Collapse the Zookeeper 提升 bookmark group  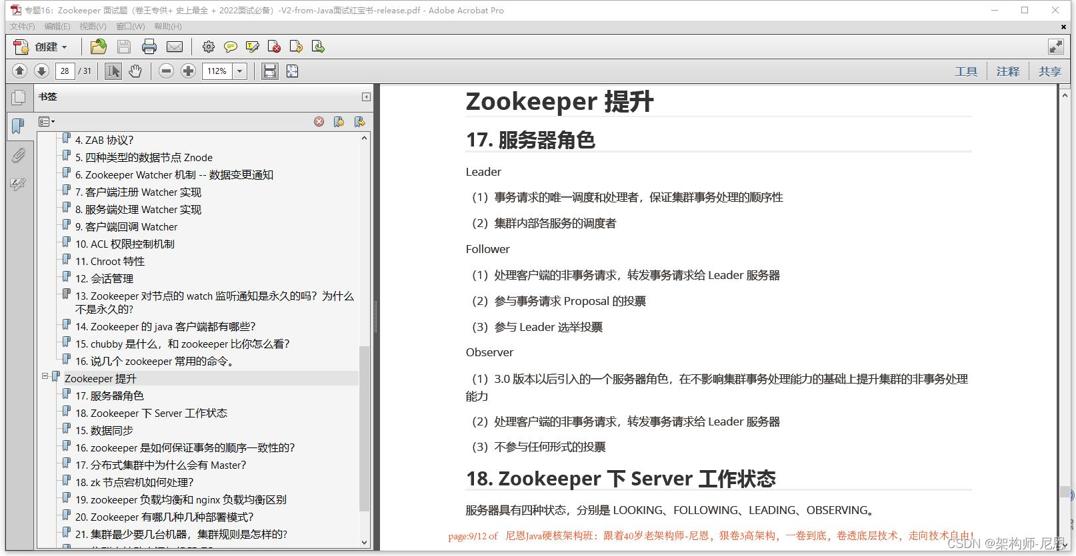pyautogui.click(x=45, y=376)
